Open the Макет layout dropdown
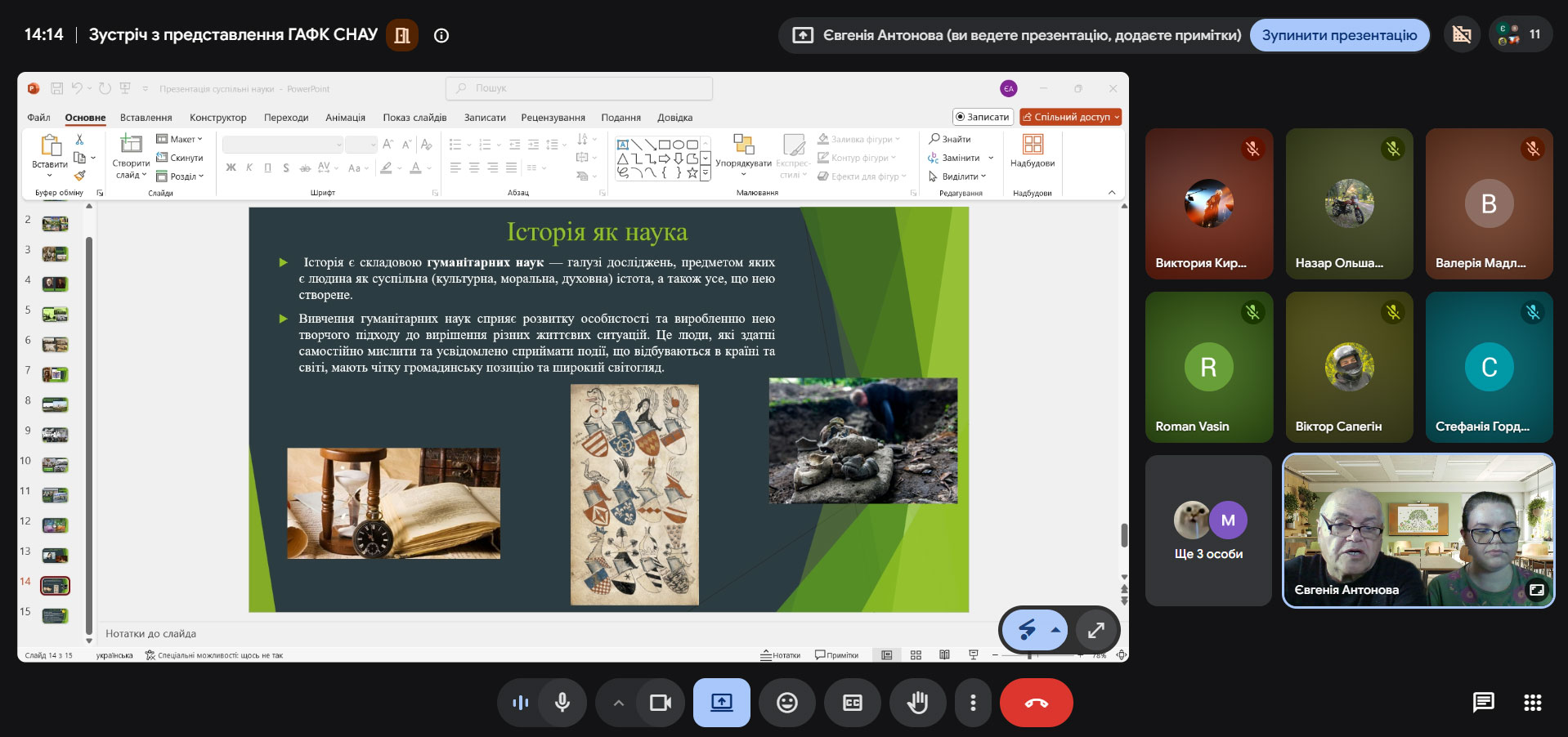Screen dimensions: 1568x737 click(180, 139)
